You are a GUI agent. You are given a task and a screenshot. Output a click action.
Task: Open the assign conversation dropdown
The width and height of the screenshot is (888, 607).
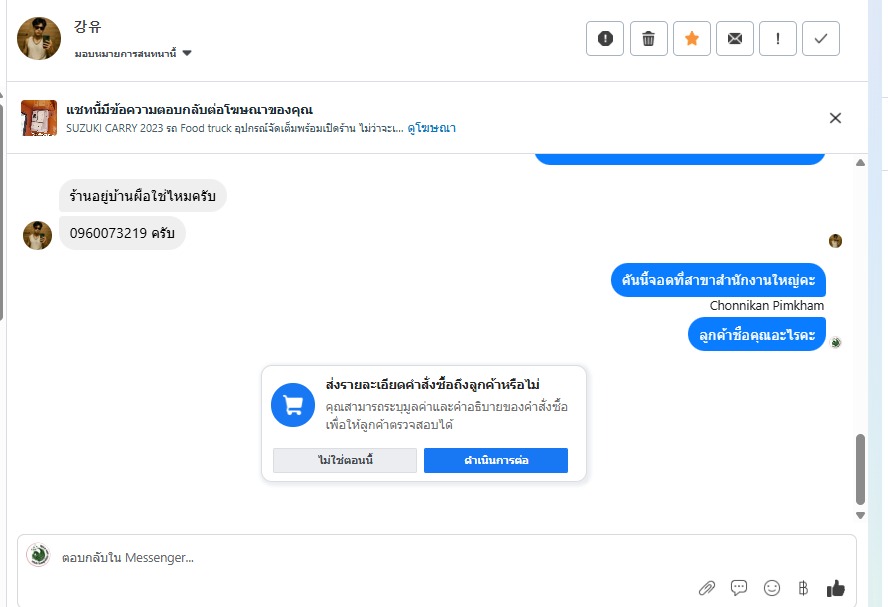point(133,53)
